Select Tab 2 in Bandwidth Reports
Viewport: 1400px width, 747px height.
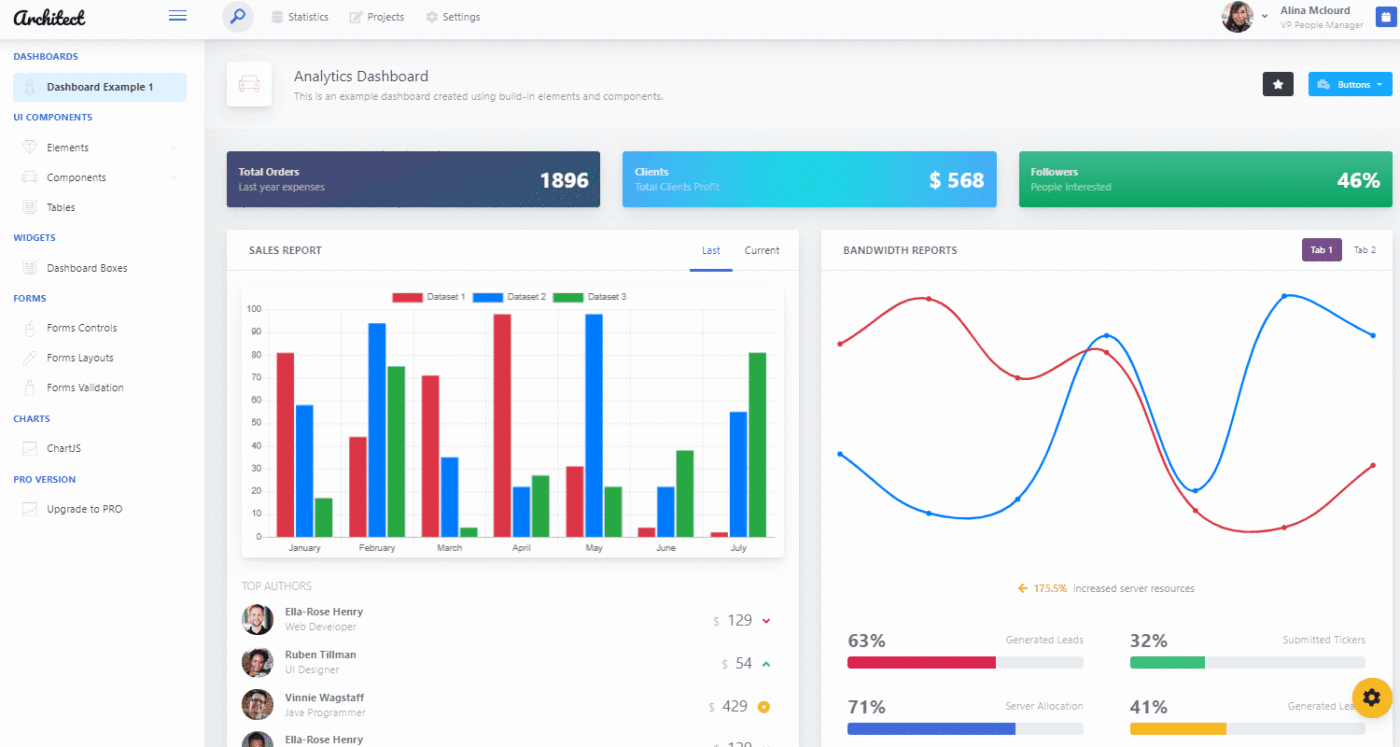(x=1364, y=250)
